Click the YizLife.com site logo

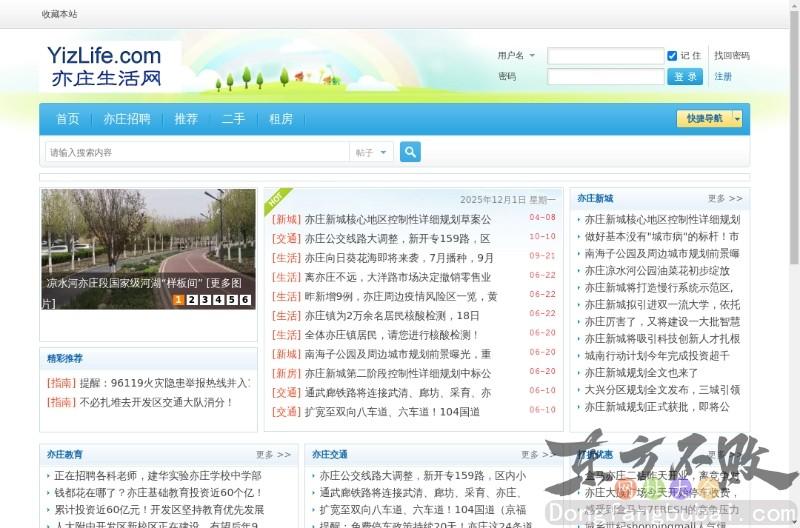pos(105,66)
